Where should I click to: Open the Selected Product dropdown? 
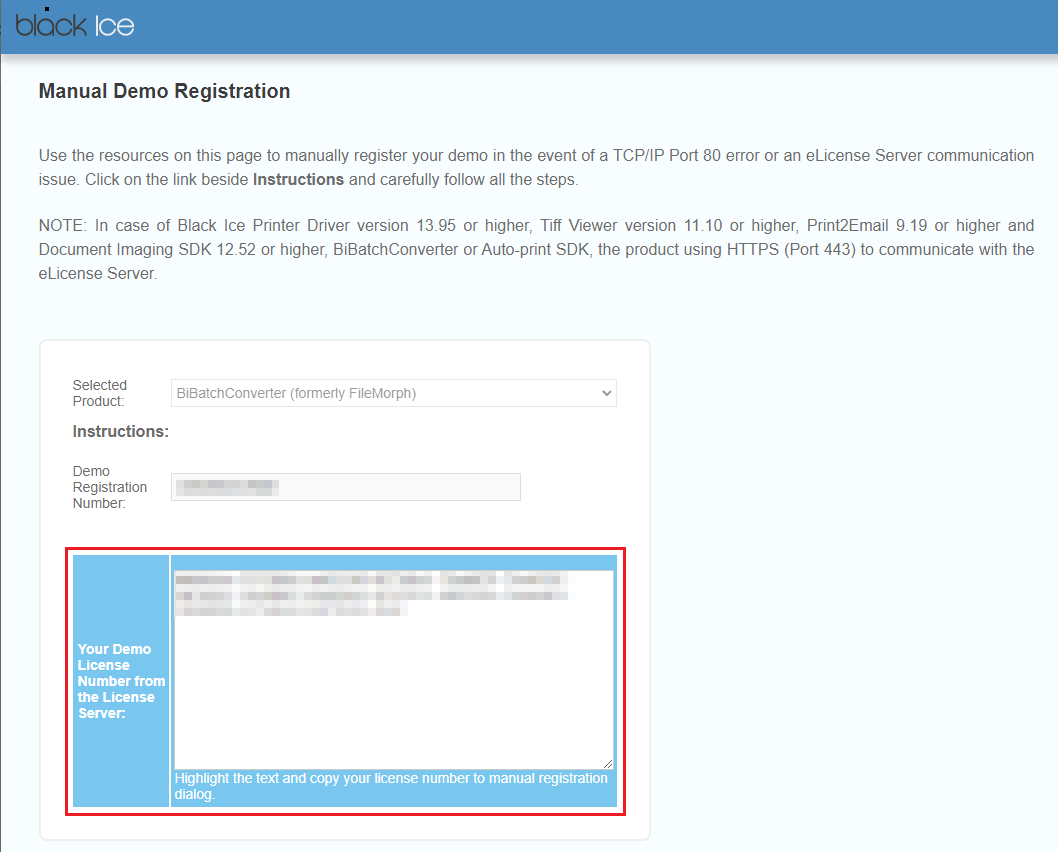pos(393,393)
